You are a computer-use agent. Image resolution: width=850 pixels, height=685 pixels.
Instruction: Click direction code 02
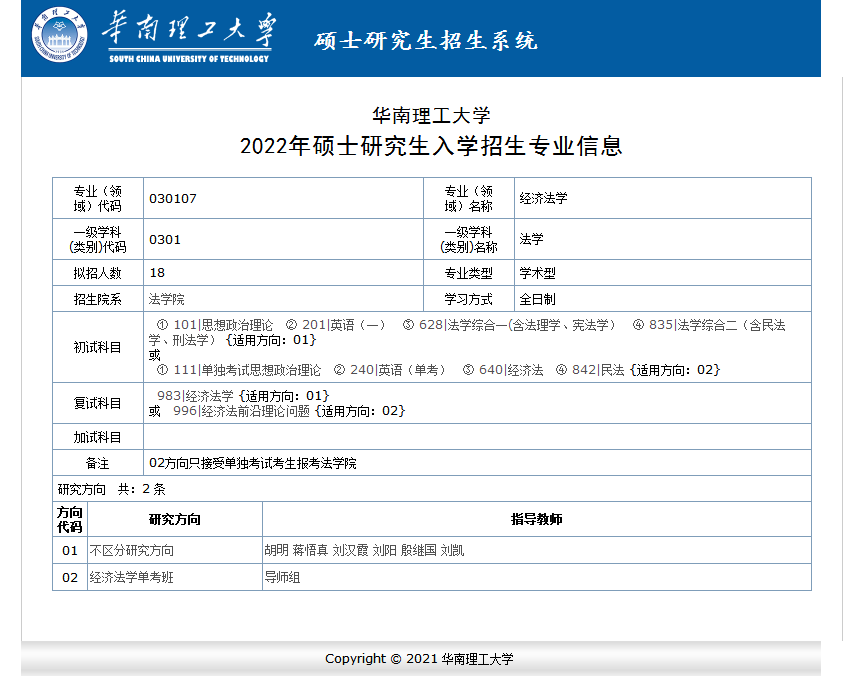(x=70, y=578)
